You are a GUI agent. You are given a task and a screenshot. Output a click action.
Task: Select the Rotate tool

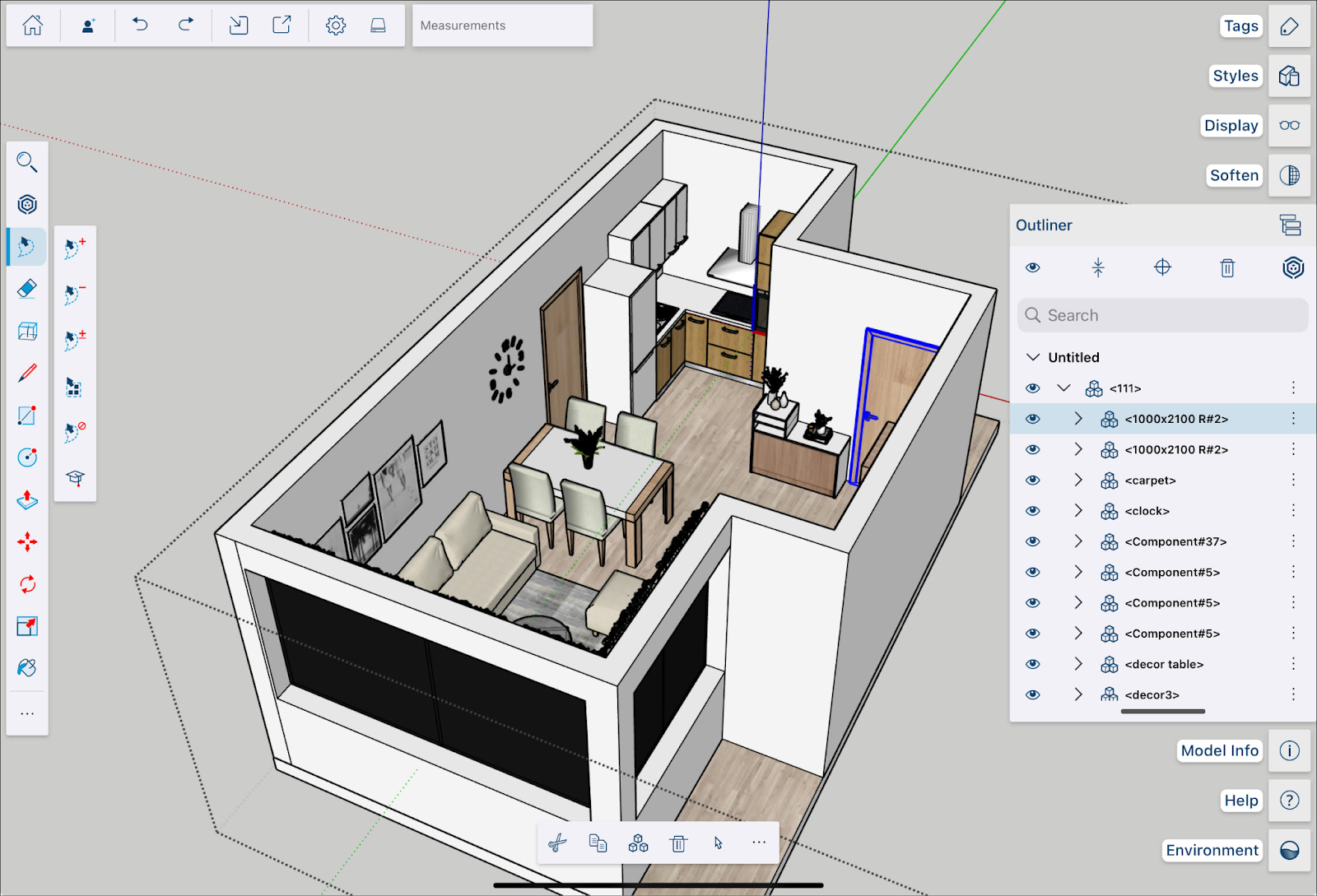pos(27,584)
